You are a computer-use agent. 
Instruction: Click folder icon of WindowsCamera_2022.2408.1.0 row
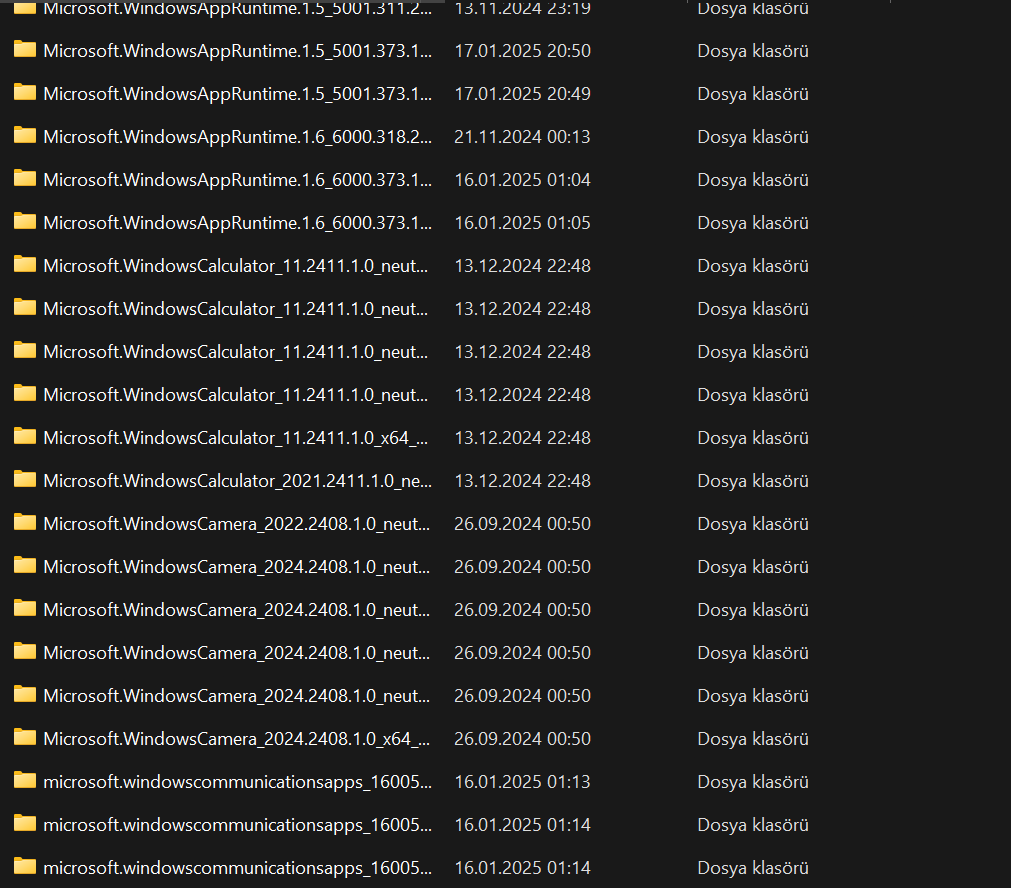(25, 522)
